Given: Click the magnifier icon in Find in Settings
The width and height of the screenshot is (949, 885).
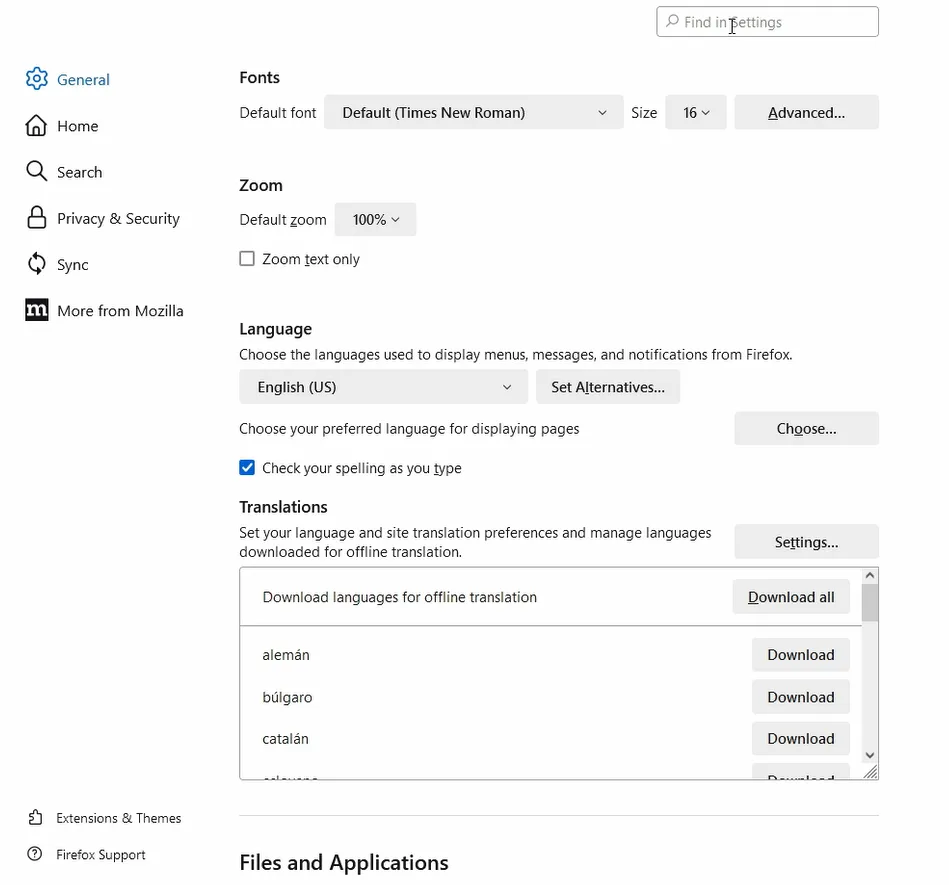Looking at the screenshot, I should (x=672, y=21).
